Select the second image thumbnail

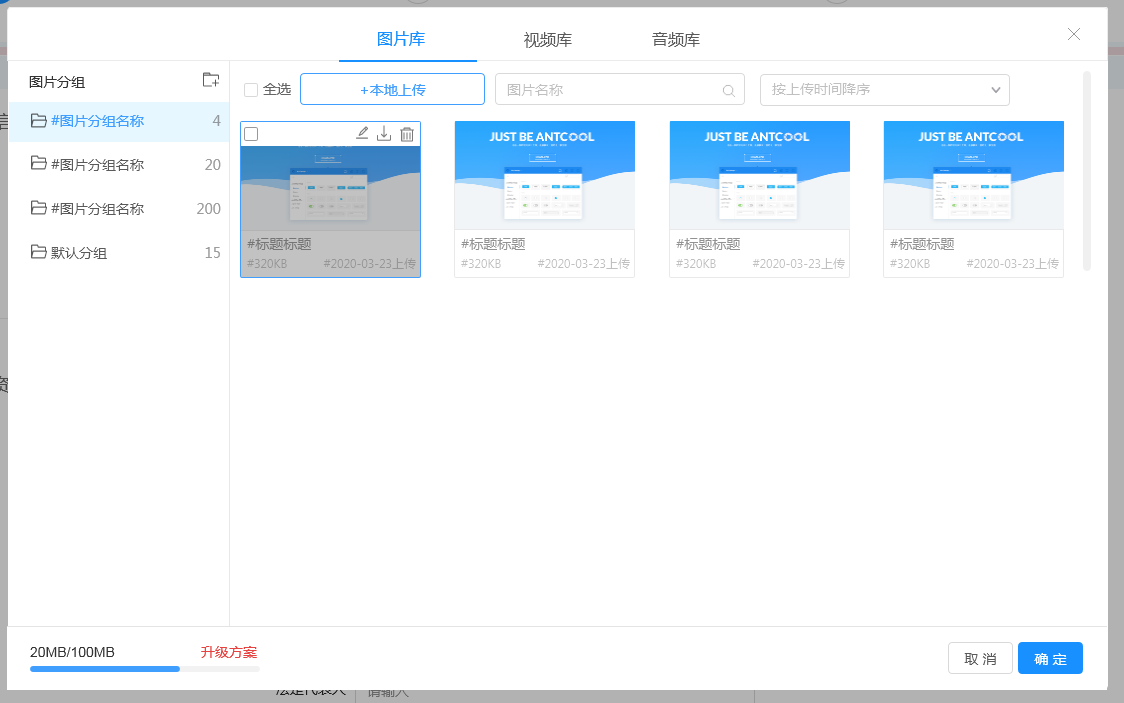point(545,175)
